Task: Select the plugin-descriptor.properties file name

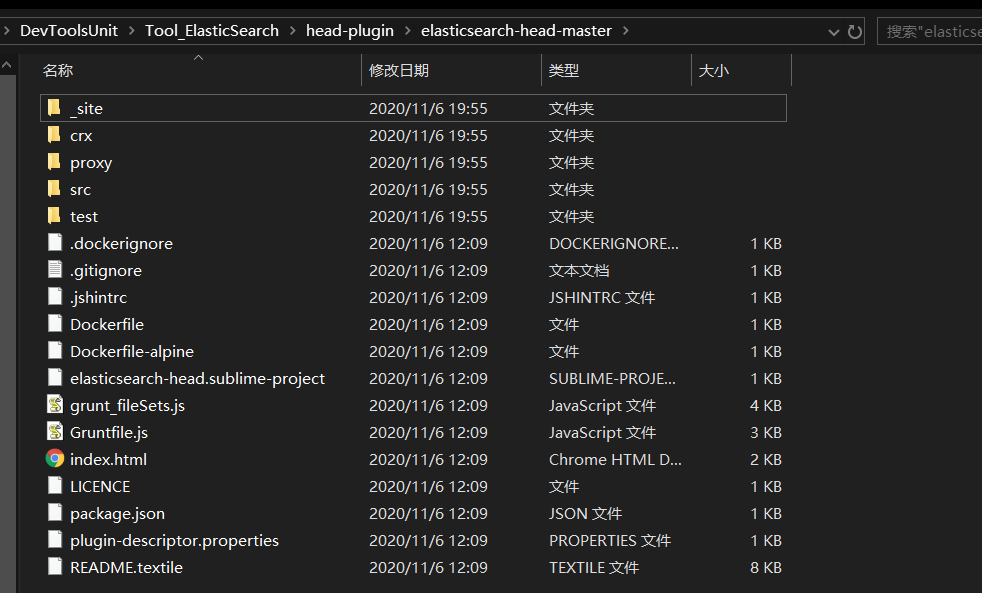Action: click(x=175, y=540)
